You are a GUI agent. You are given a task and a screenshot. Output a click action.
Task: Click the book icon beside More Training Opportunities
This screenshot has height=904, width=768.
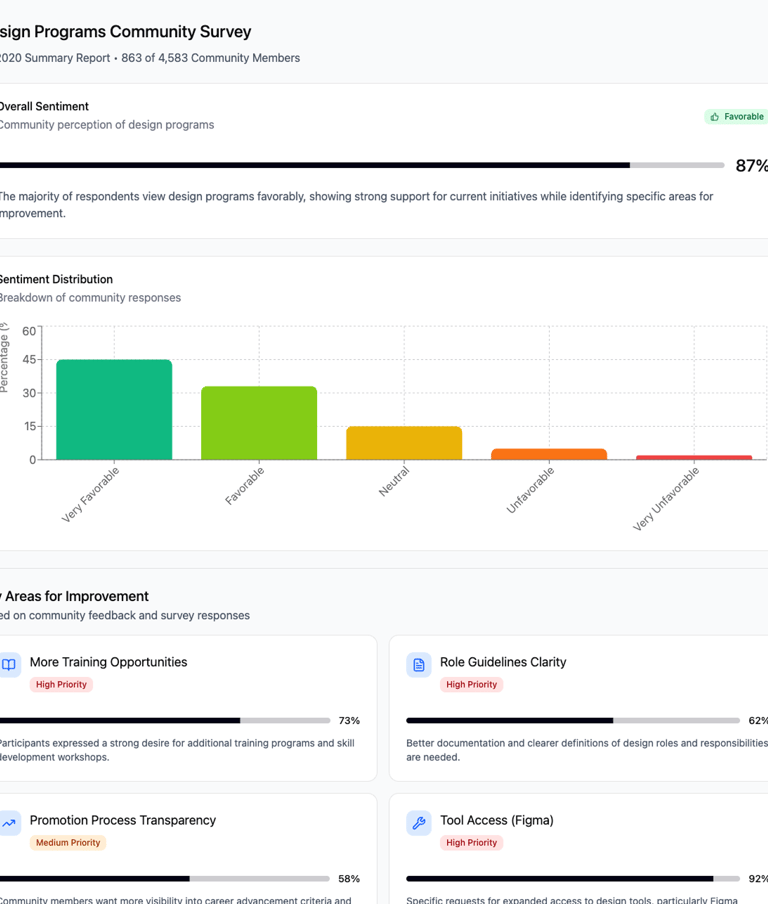pos(9,665)
